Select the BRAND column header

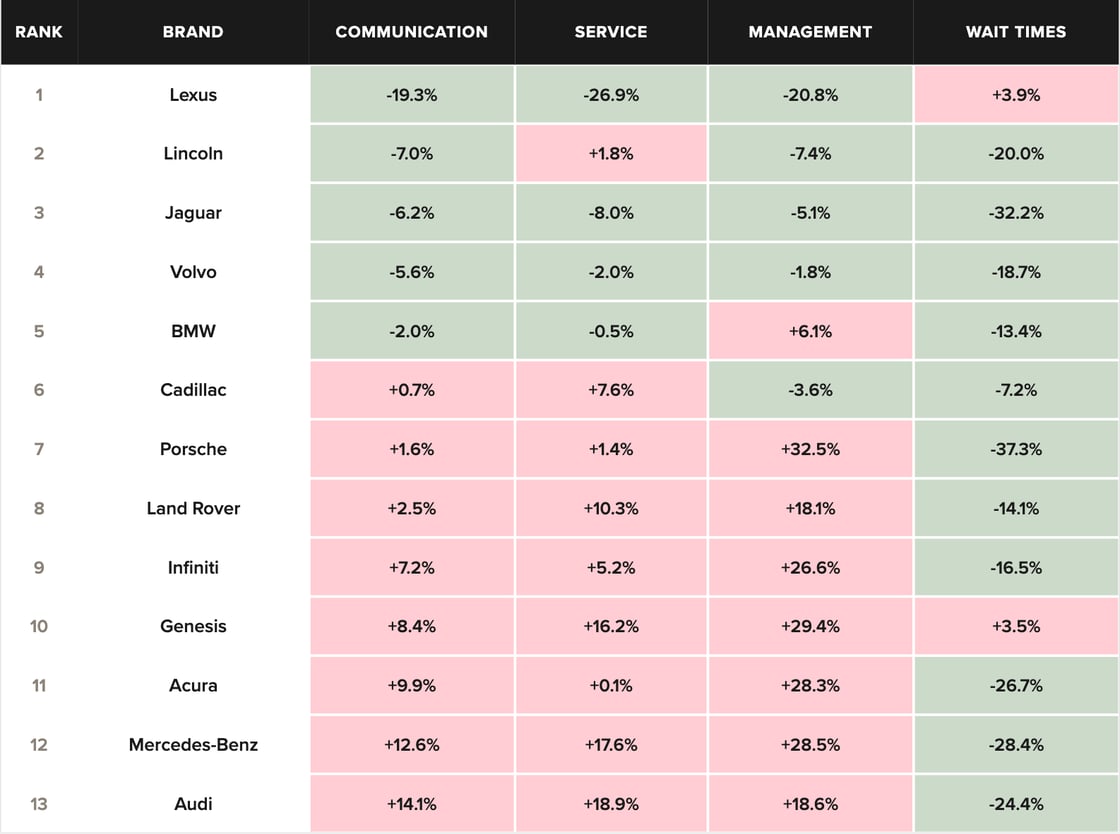point(193,32)
